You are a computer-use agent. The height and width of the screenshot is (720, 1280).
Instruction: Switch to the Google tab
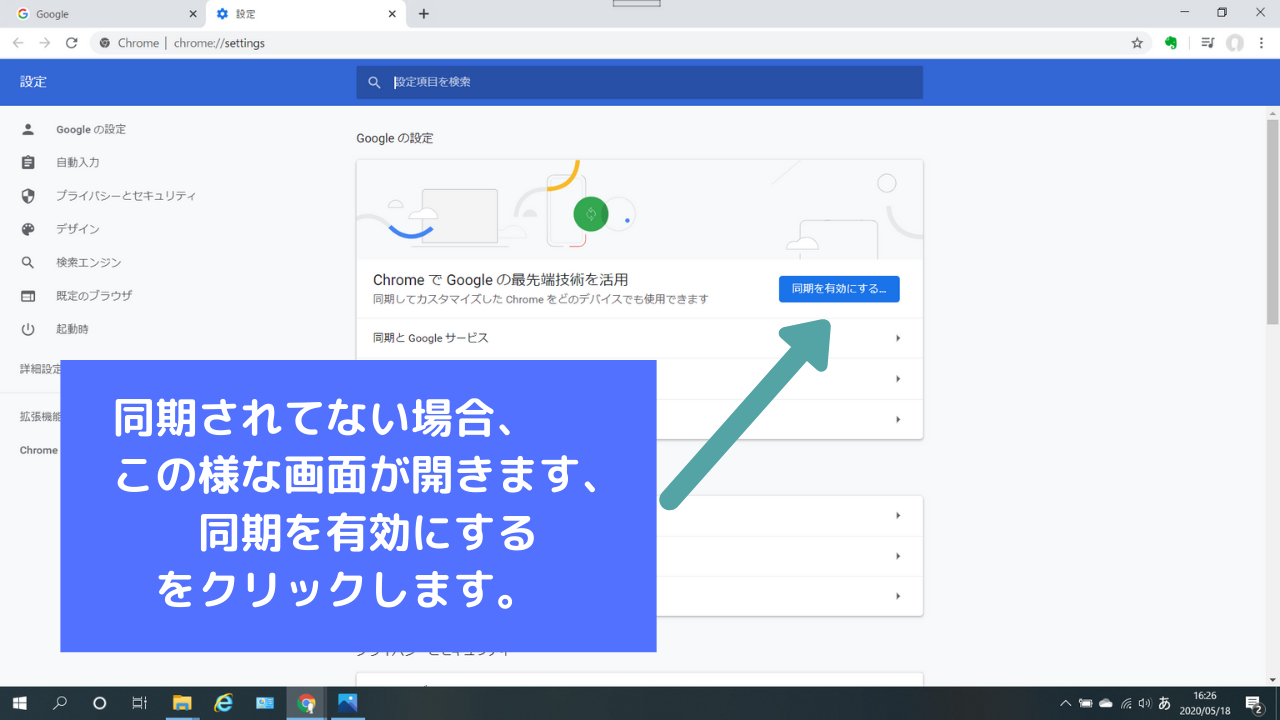[105, 14]
